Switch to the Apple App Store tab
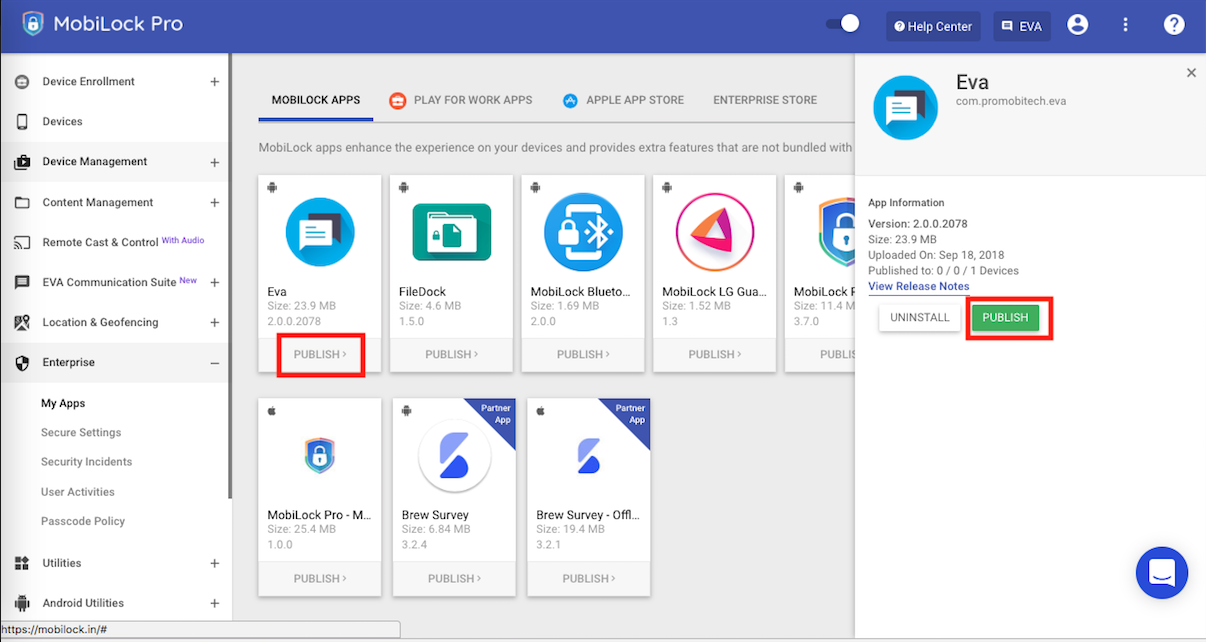Screen dimensions: 1206x642 tap(623, 100)
